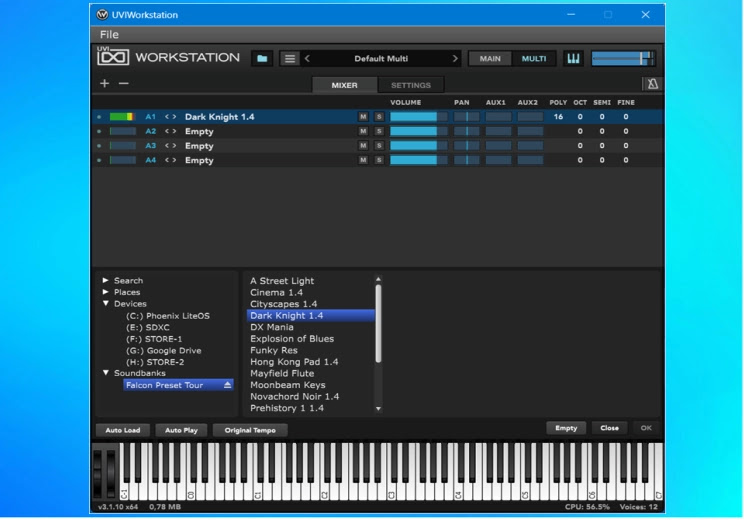The width and height of the screenshot is (744, 520).
Task: Switch to MULTI view
Action: pyautogui.click(x=534, y=58)
